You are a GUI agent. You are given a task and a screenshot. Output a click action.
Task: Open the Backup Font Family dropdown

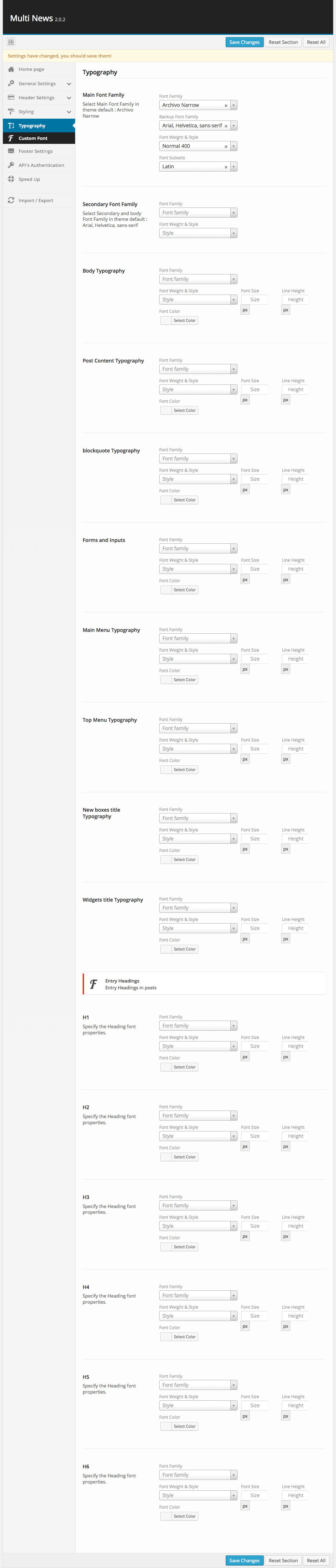tap(234, 126)
